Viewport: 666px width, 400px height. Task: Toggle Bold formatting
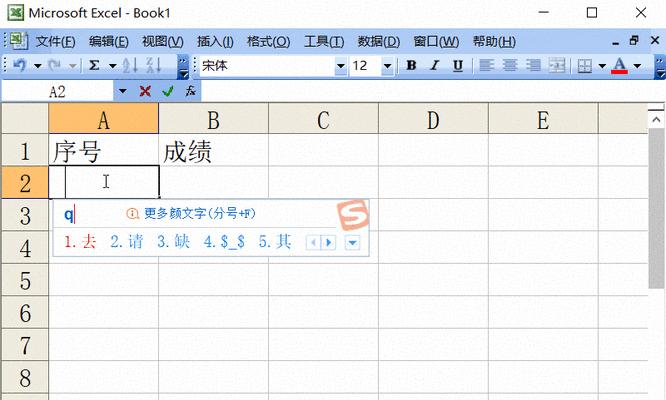click(x=411, y=65)
